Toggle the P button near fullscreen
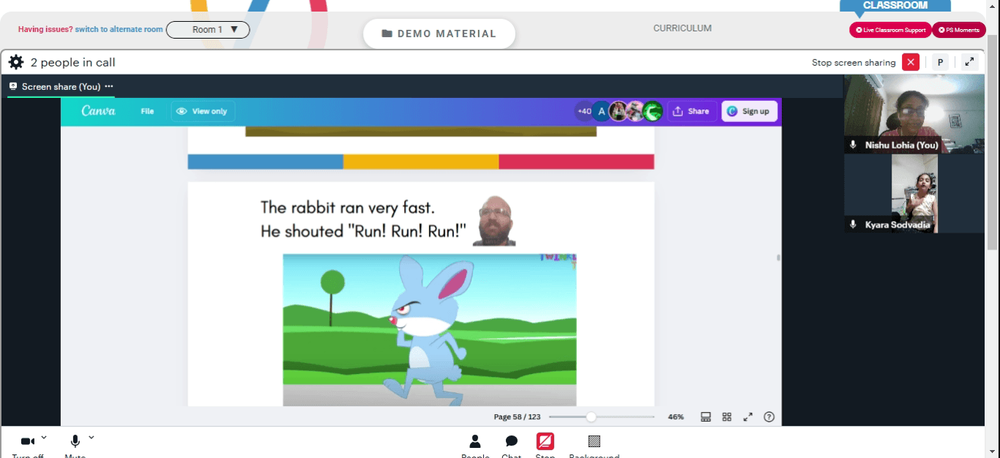Viewport: 1000px width, 458px height. (940, 62)
